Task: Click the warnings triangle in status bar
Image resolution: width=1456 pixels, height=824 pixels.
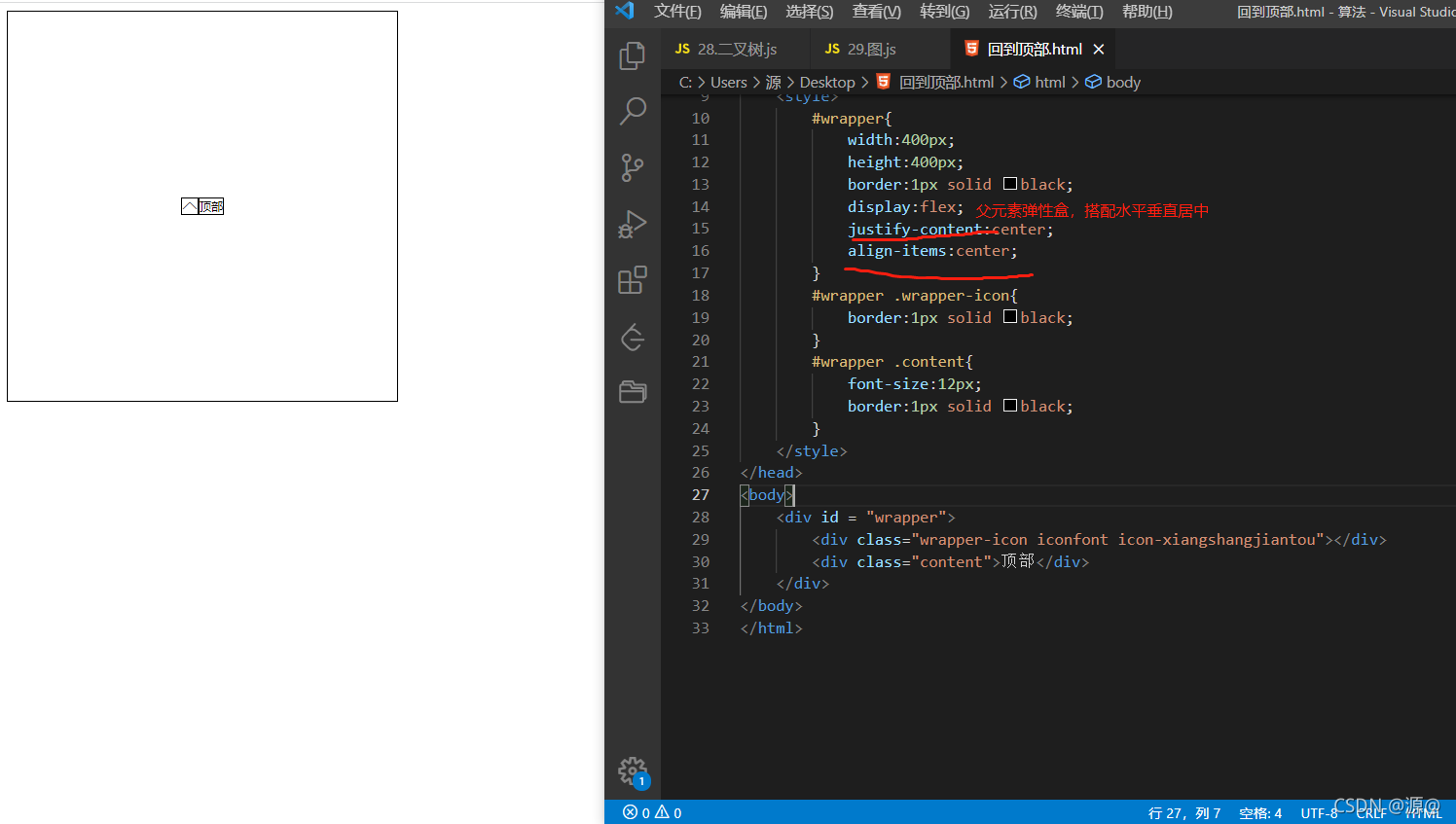Action: point(663,812)
